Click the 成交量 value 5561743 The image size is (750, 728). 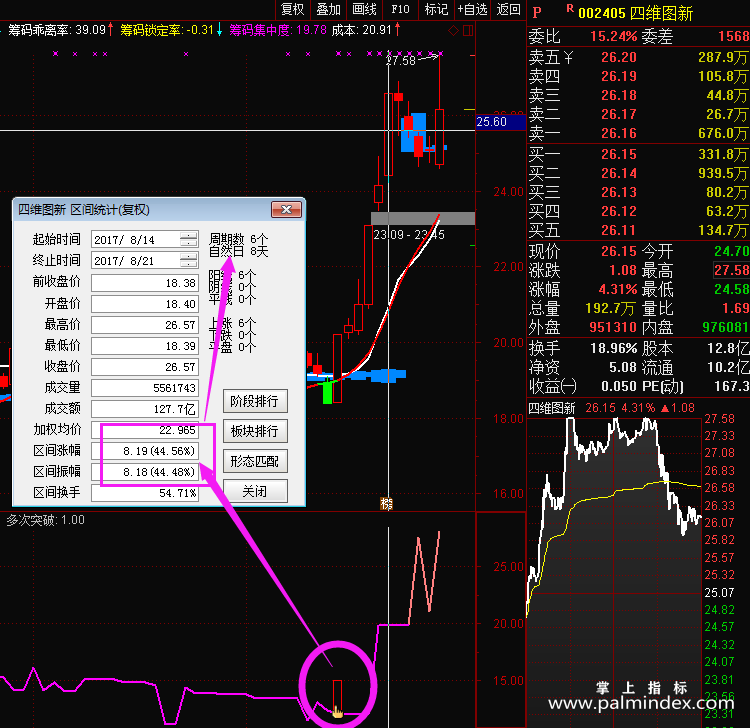click(144, 388)
